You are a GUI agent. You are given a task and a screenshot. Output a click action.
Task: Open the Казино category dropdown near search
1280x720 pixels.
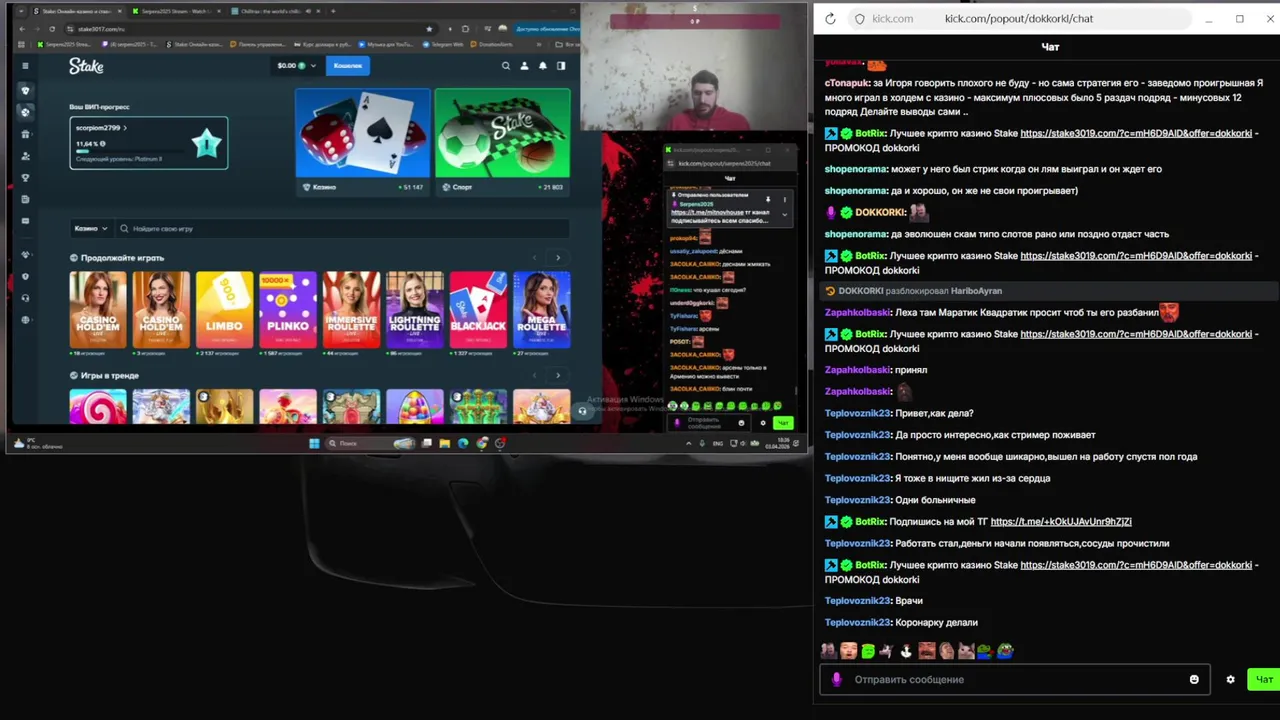point(90,229)
